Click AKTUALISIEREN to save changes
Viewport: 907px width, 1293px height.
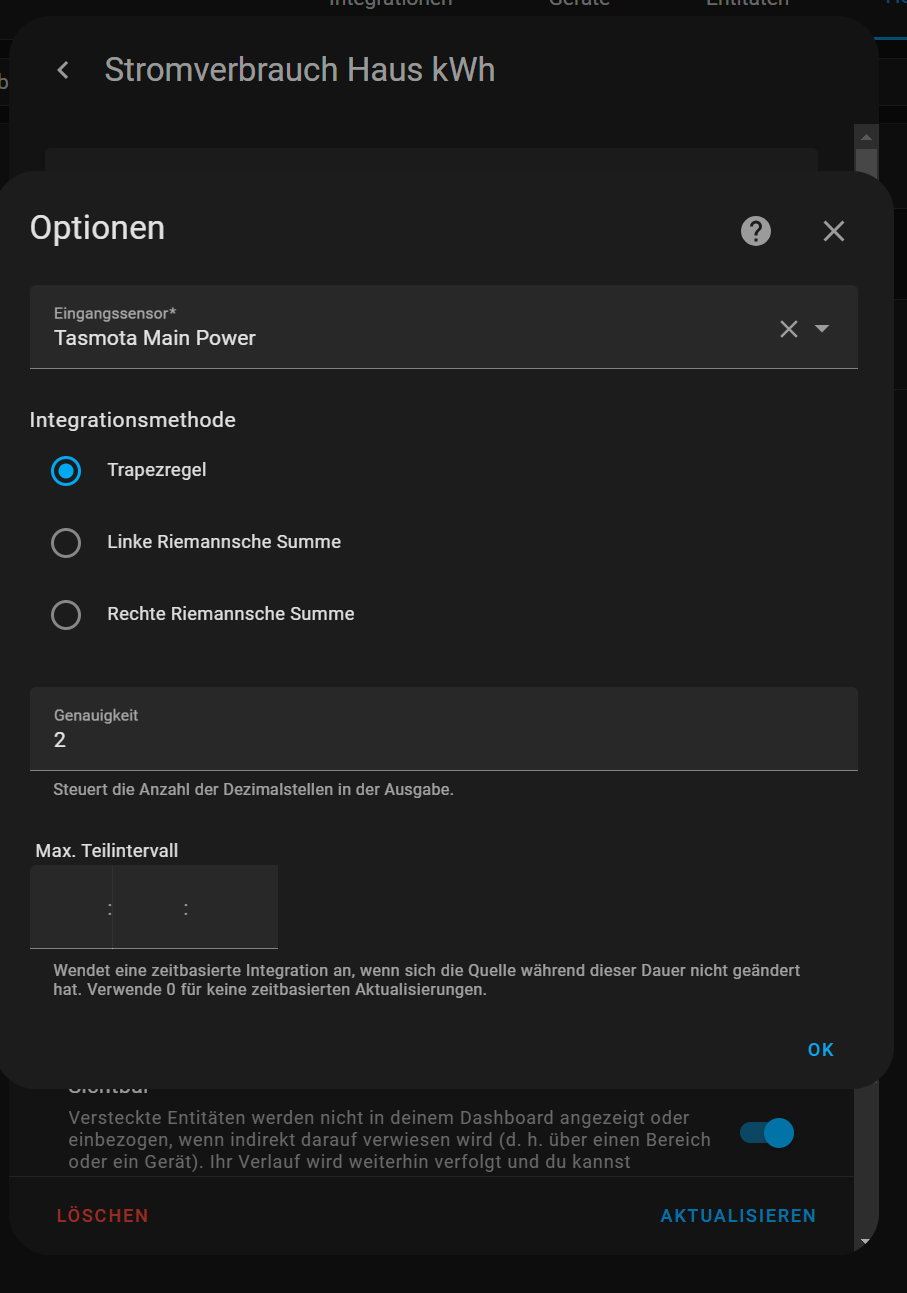coord(738,1216)
